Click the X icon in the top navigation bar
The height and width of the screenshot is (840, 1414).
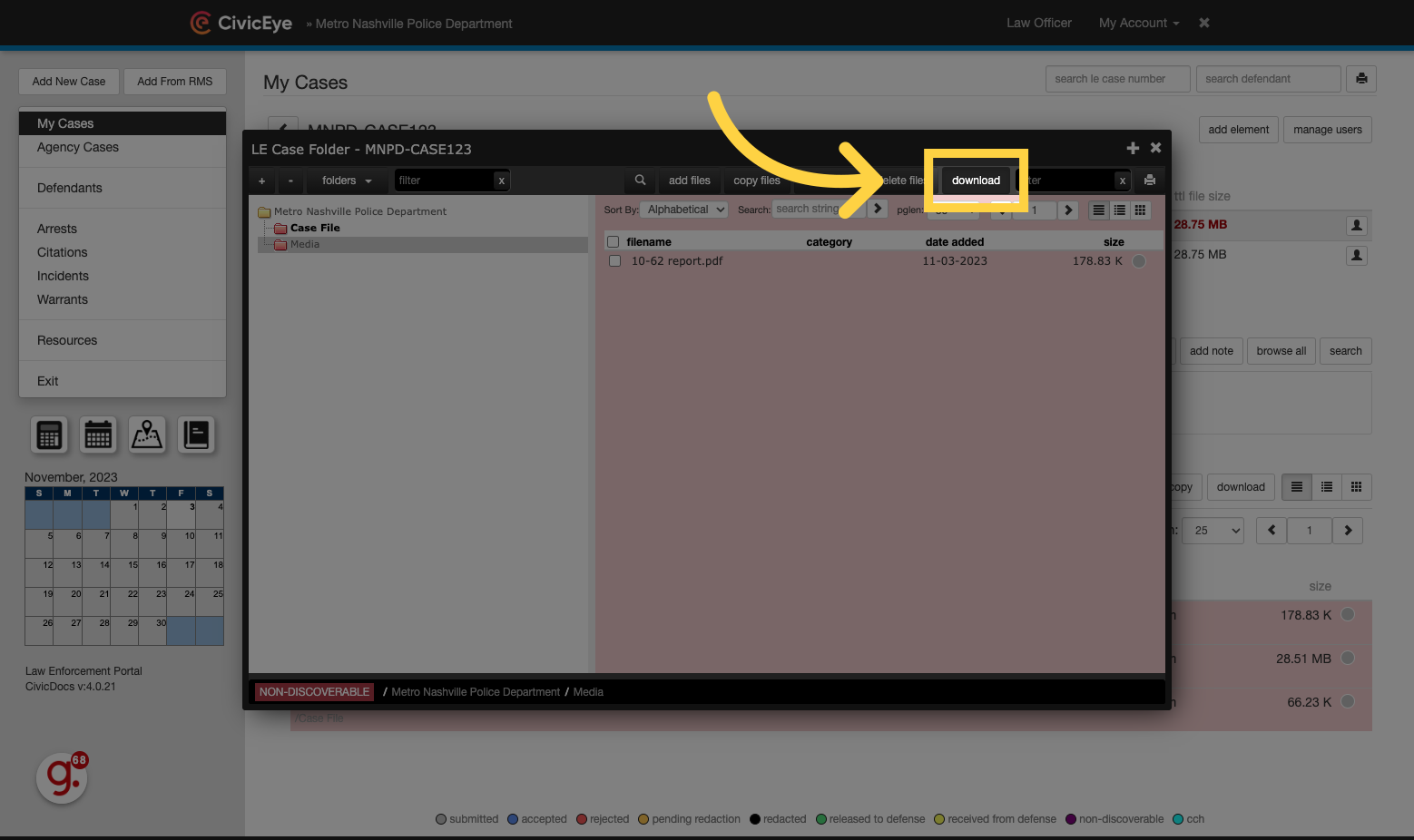pyautogui.click(x=1204, y=23)
